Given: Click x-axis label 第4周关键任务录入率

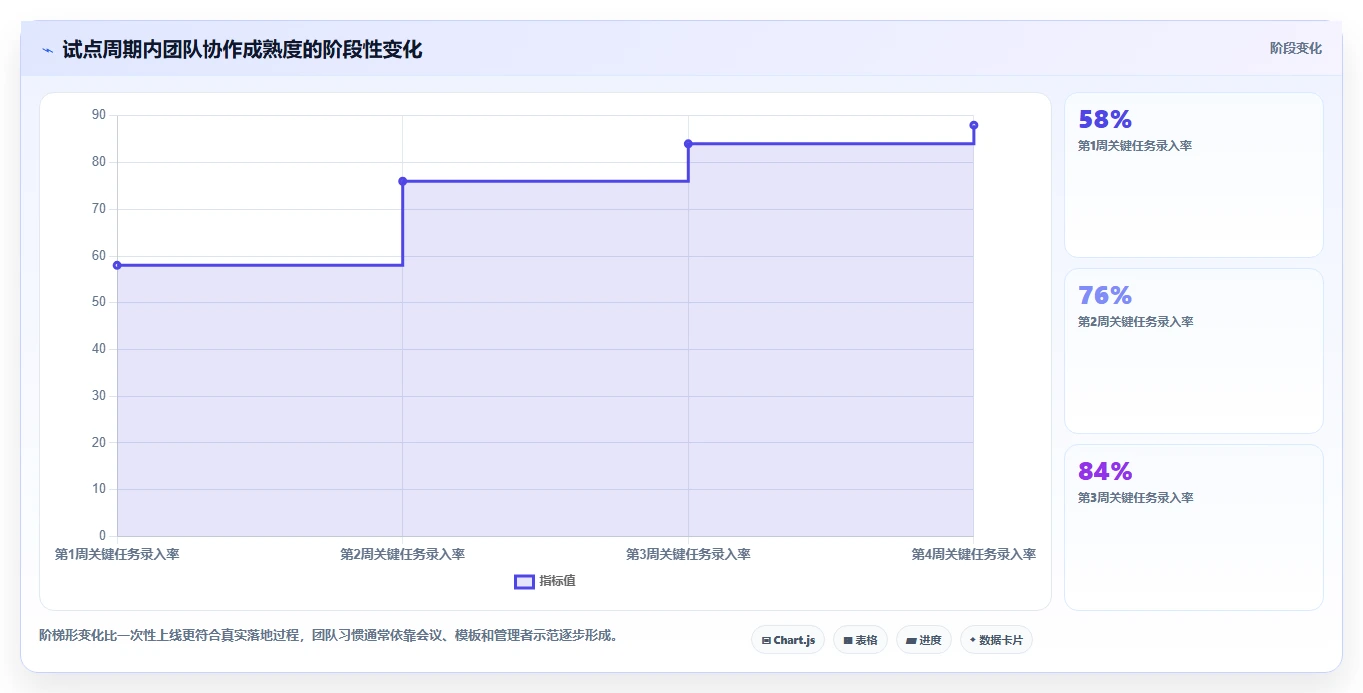Looking at the screenshot, I should 974,554.
